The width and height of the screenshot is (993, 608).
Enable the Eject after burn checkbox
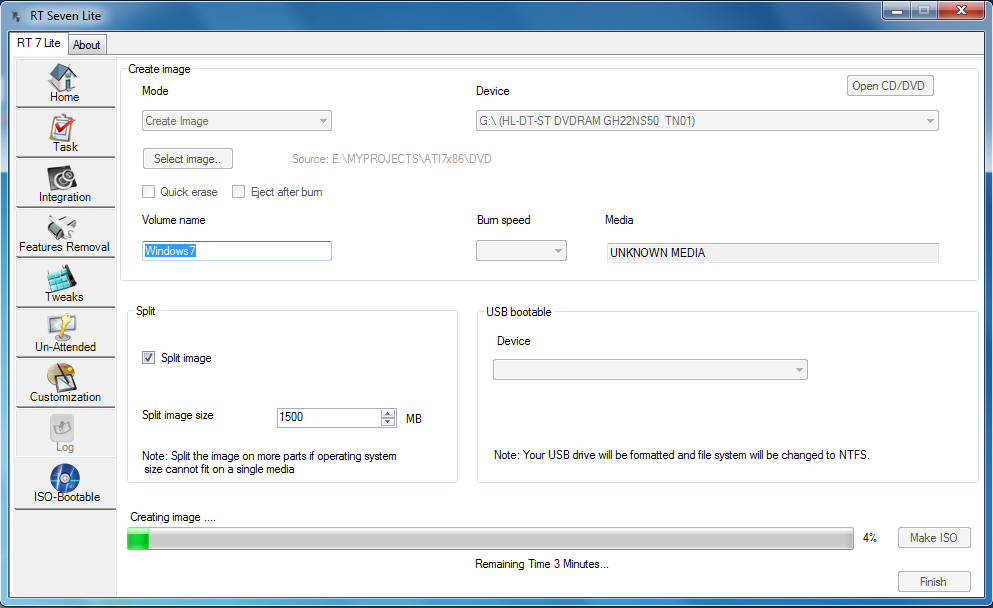[x=239, y=191]
